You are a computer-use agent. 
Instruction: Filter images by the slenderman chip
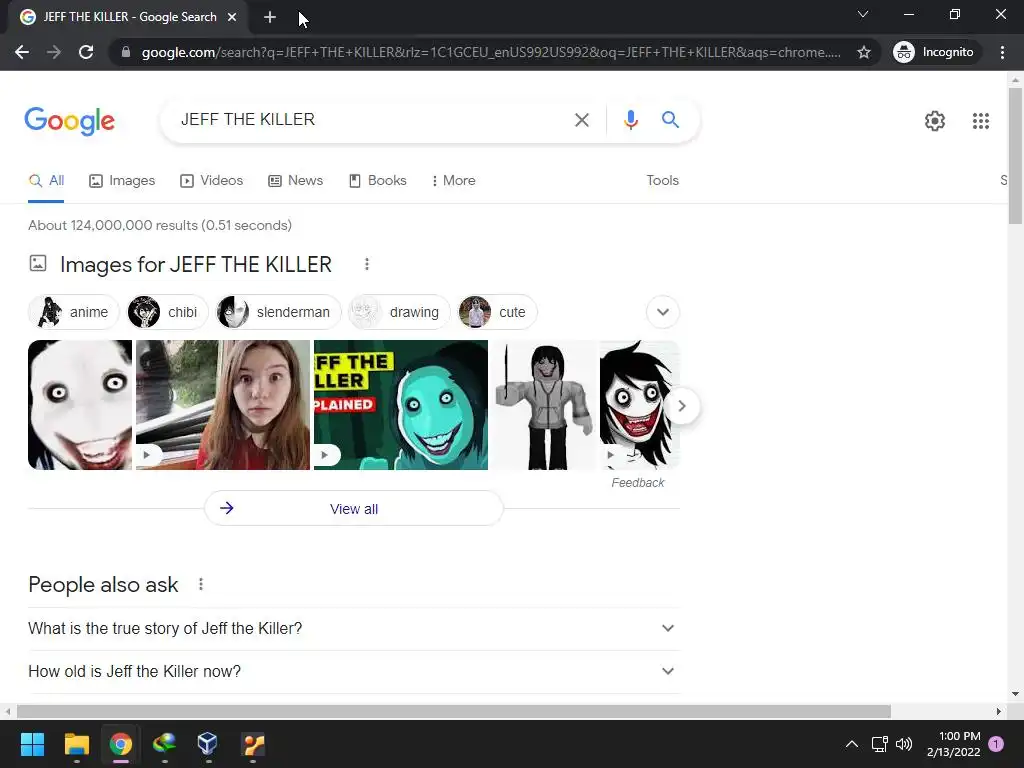tap(278, 312)
